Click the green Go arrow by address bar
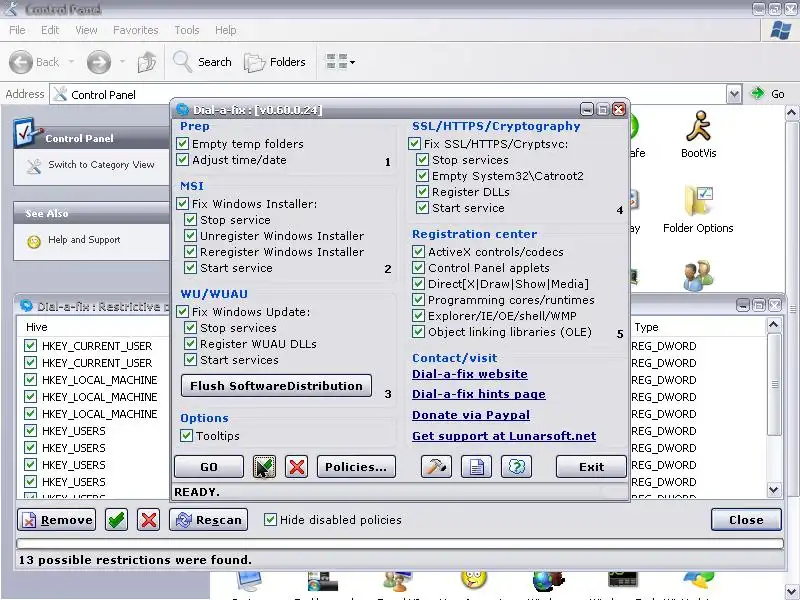 (758, 93)
